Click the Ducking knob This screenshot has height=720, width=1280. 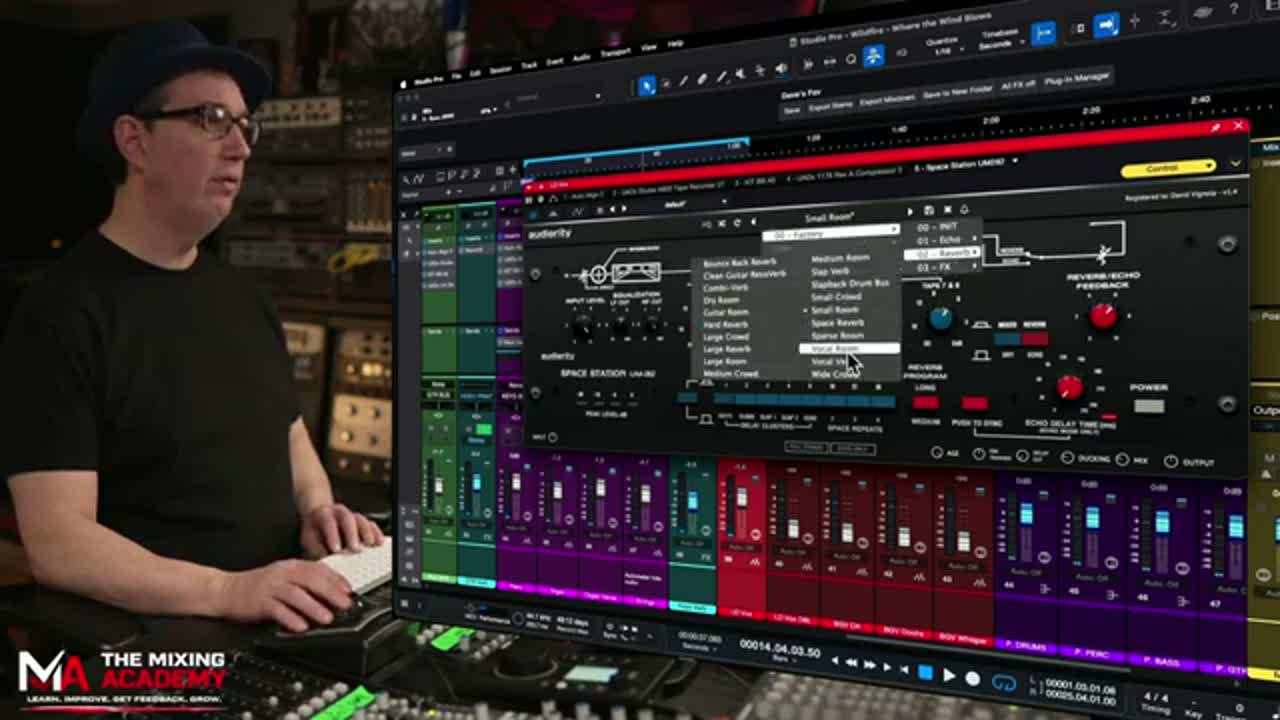click(x=1068, y=459)
